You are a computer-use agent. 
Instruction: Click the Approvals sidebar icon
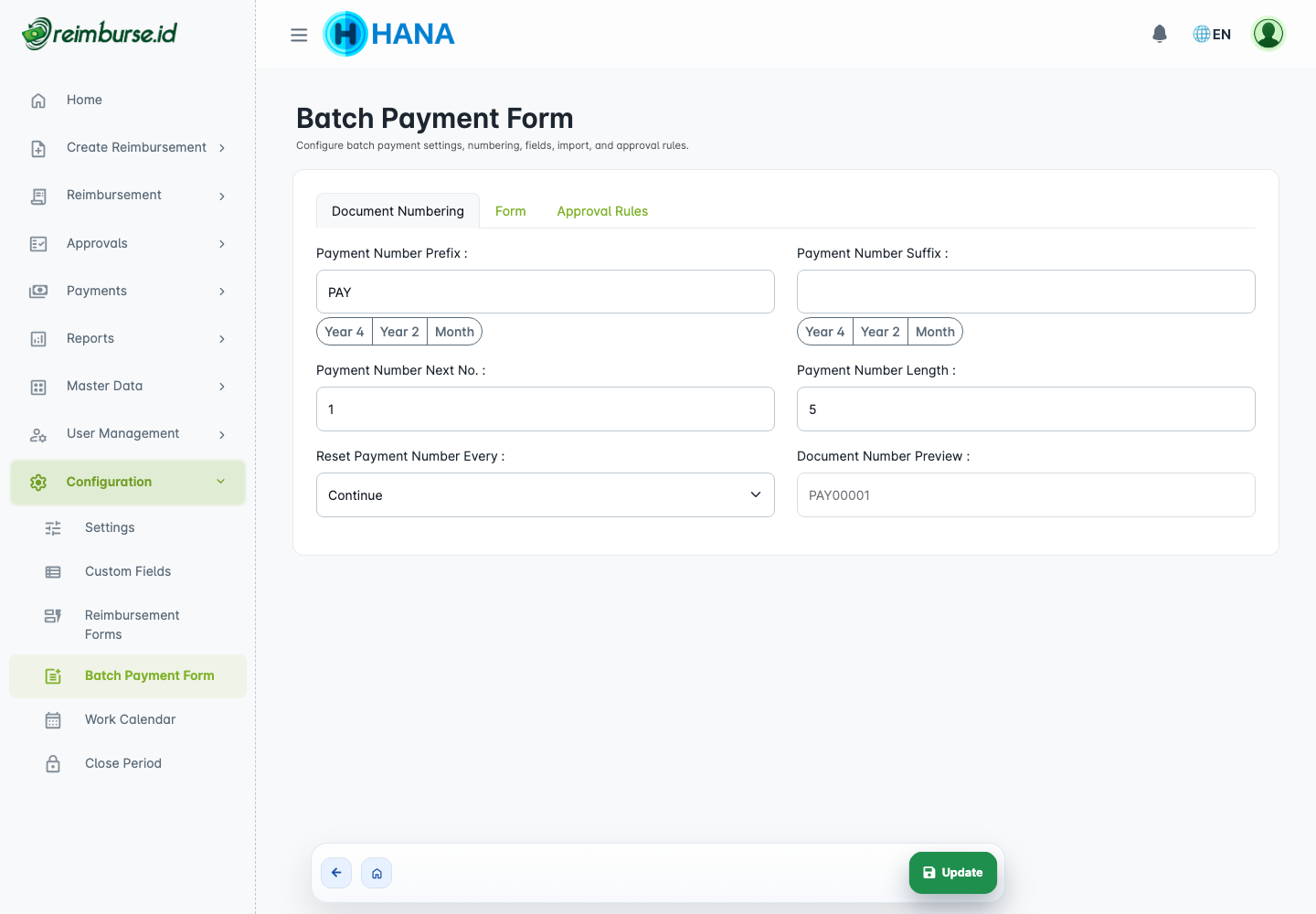tap(37, 243)
